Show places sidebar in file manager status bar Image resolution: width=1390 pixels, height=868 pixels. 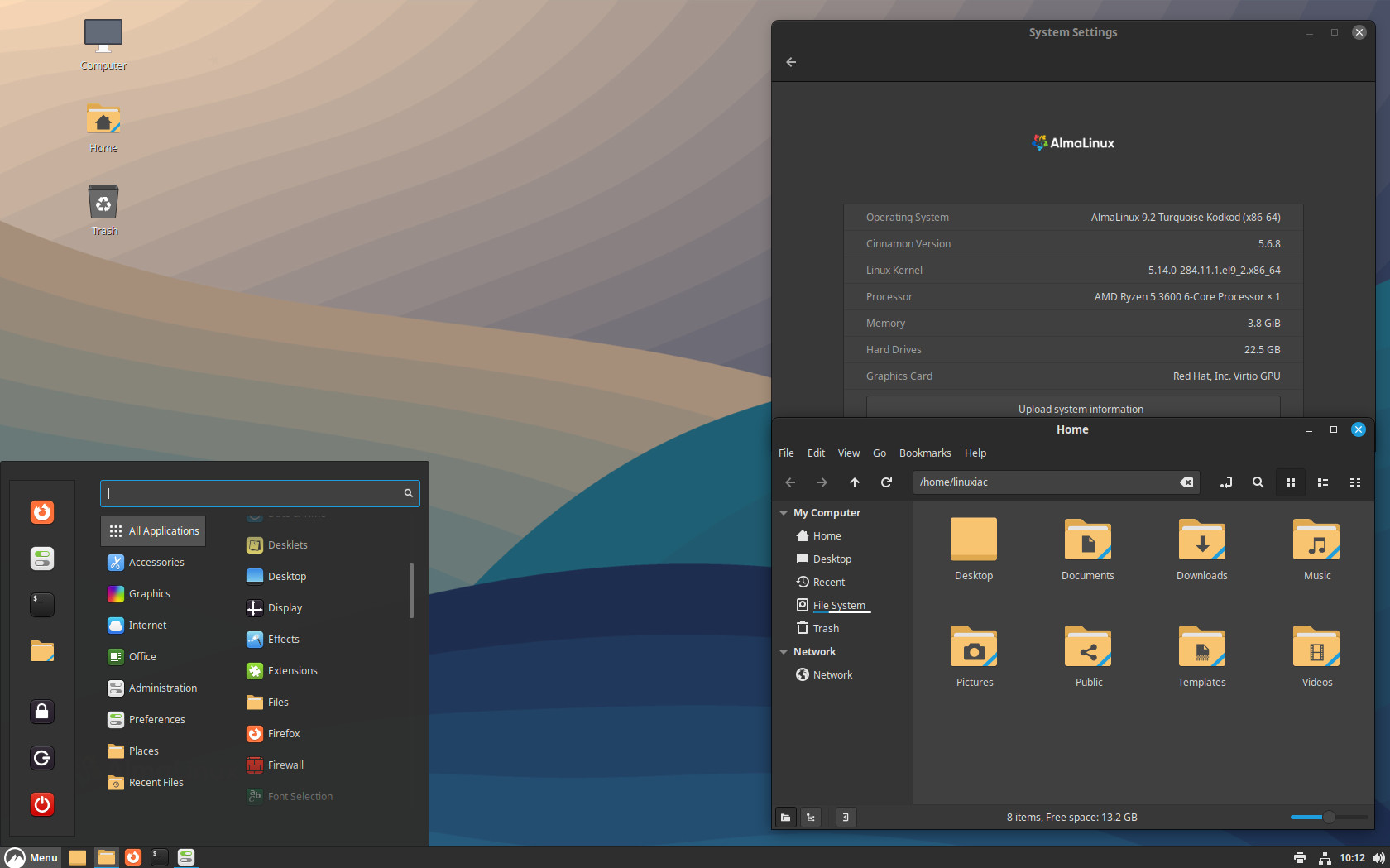pos(786,818)
